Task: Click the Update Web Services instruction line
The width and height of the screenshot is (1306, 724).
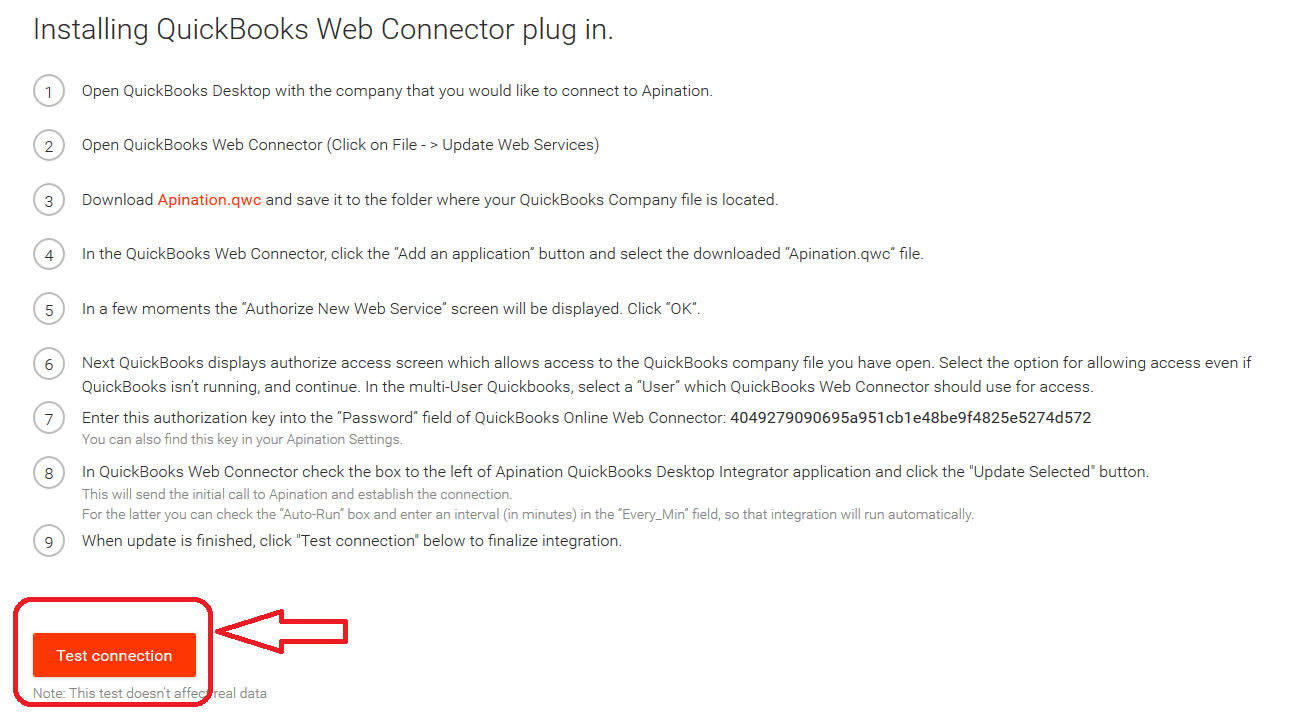Action: click(x=340, y=145)
